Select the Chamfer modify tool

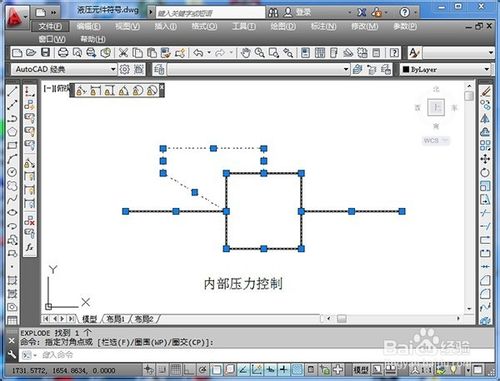coord(486,280)
